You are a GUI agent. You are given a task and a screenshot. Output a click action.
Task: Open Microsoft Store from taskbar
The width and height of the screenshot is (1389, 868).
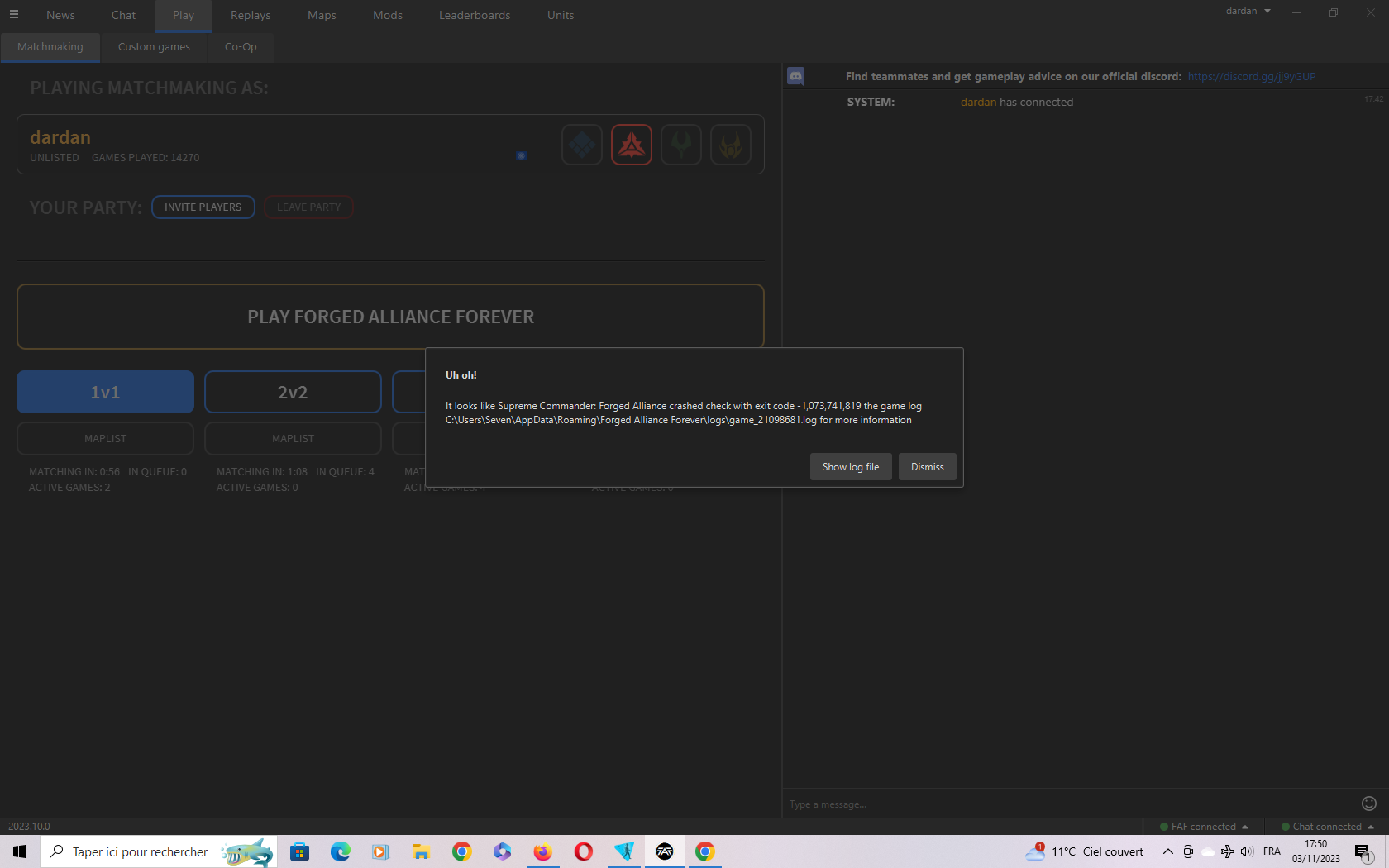(299, 851)
